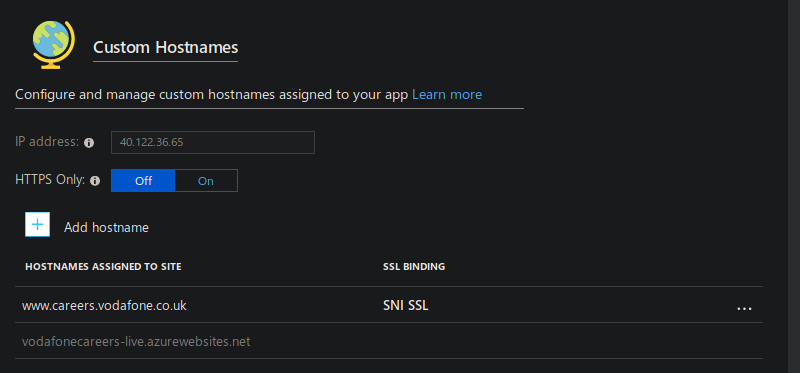Click the SNI SSL binding value
Viewport: 800px width, 373px height.
pos(406,305)
